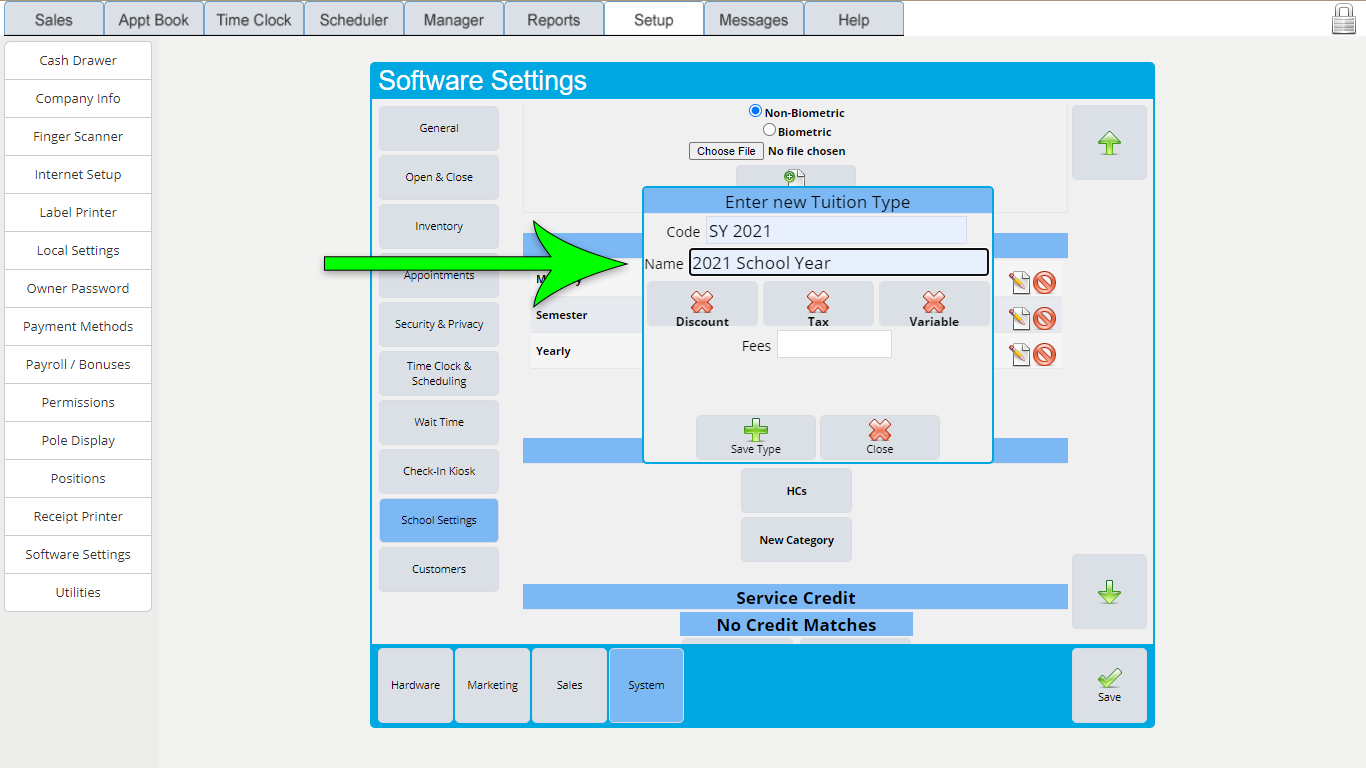Open Pole Display setup
This screenshot has width=1366, height=768.
coord(78,441)
